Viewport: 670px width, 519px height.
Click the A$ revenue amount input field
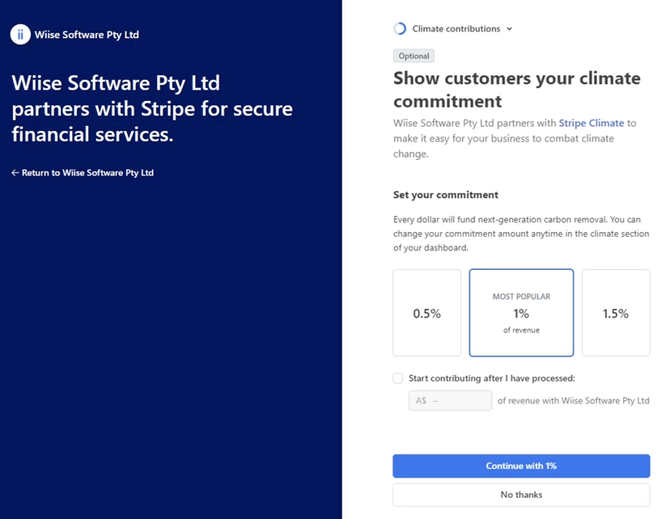coord(450,401)
